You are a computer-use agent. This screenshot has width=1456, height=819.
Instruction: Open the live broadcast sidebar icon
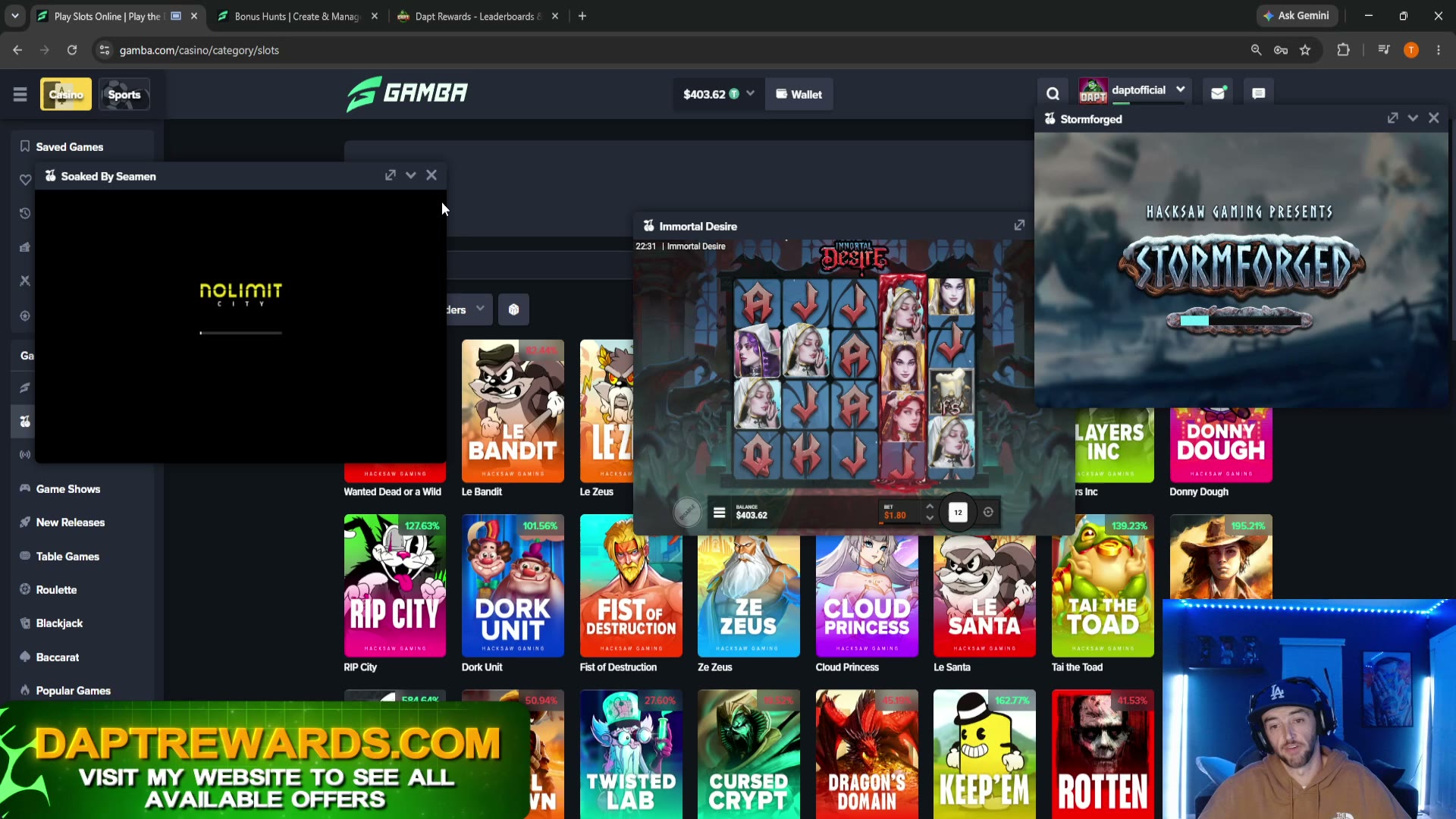pos(25,455)
